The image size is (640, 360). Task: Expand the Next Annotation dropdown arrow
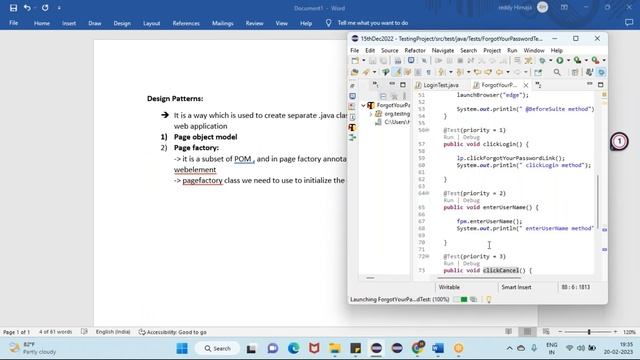(x=451, y=72)
